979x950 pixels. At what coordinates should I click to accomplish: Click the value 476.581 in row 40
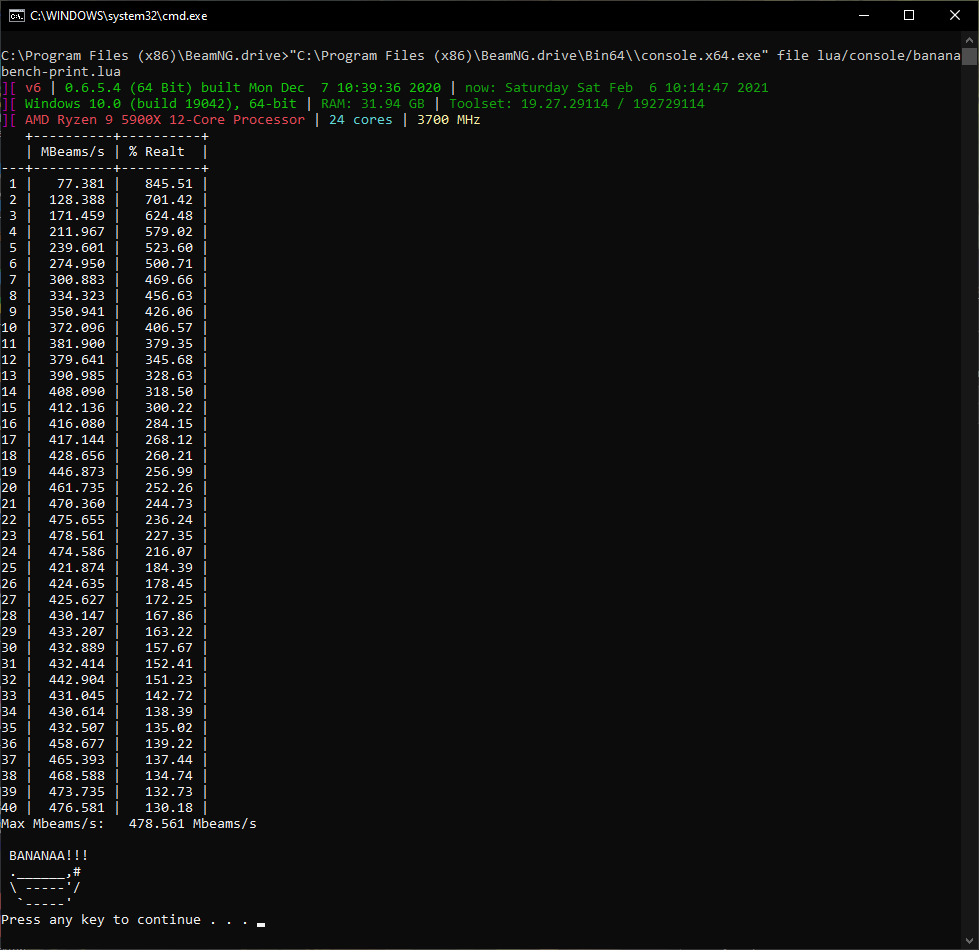tap(77, 808)
